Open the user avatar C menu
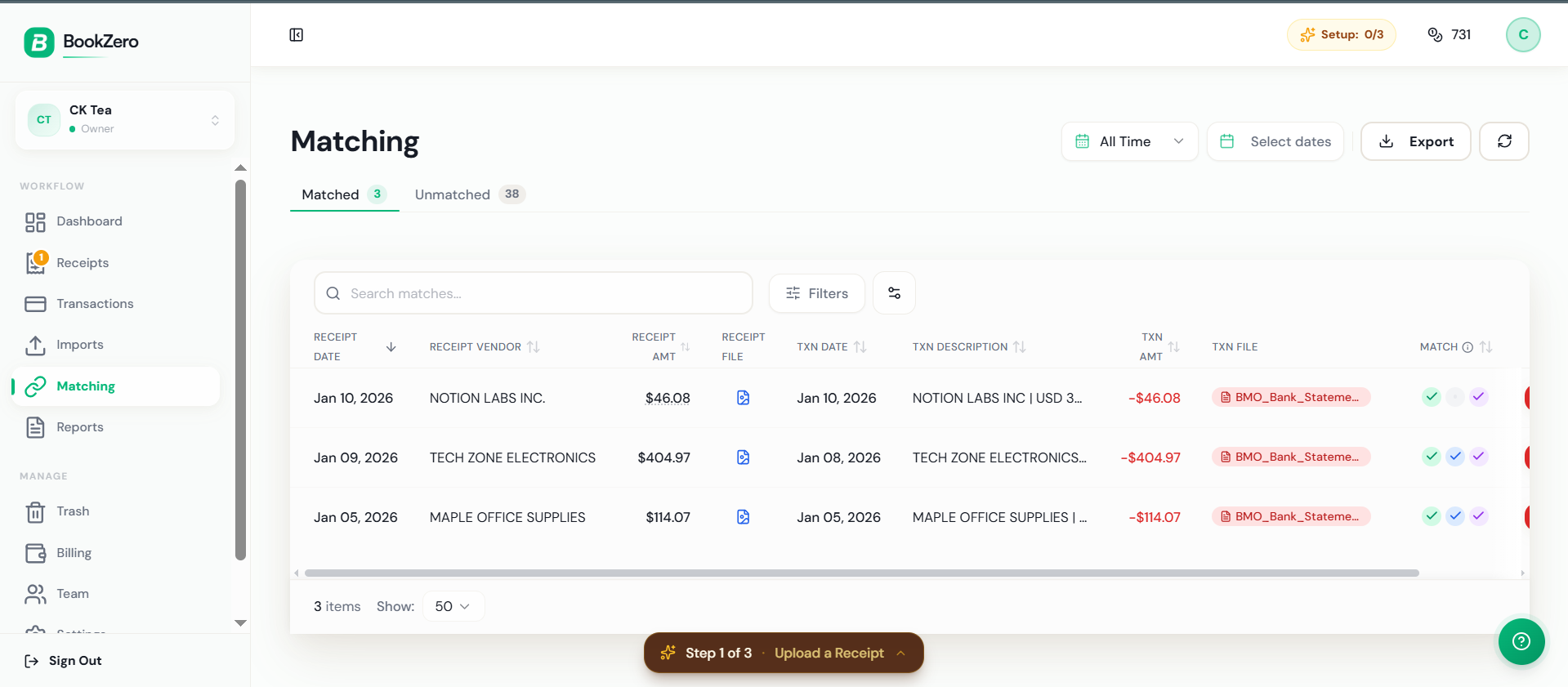 click(x=1522, y=34)
